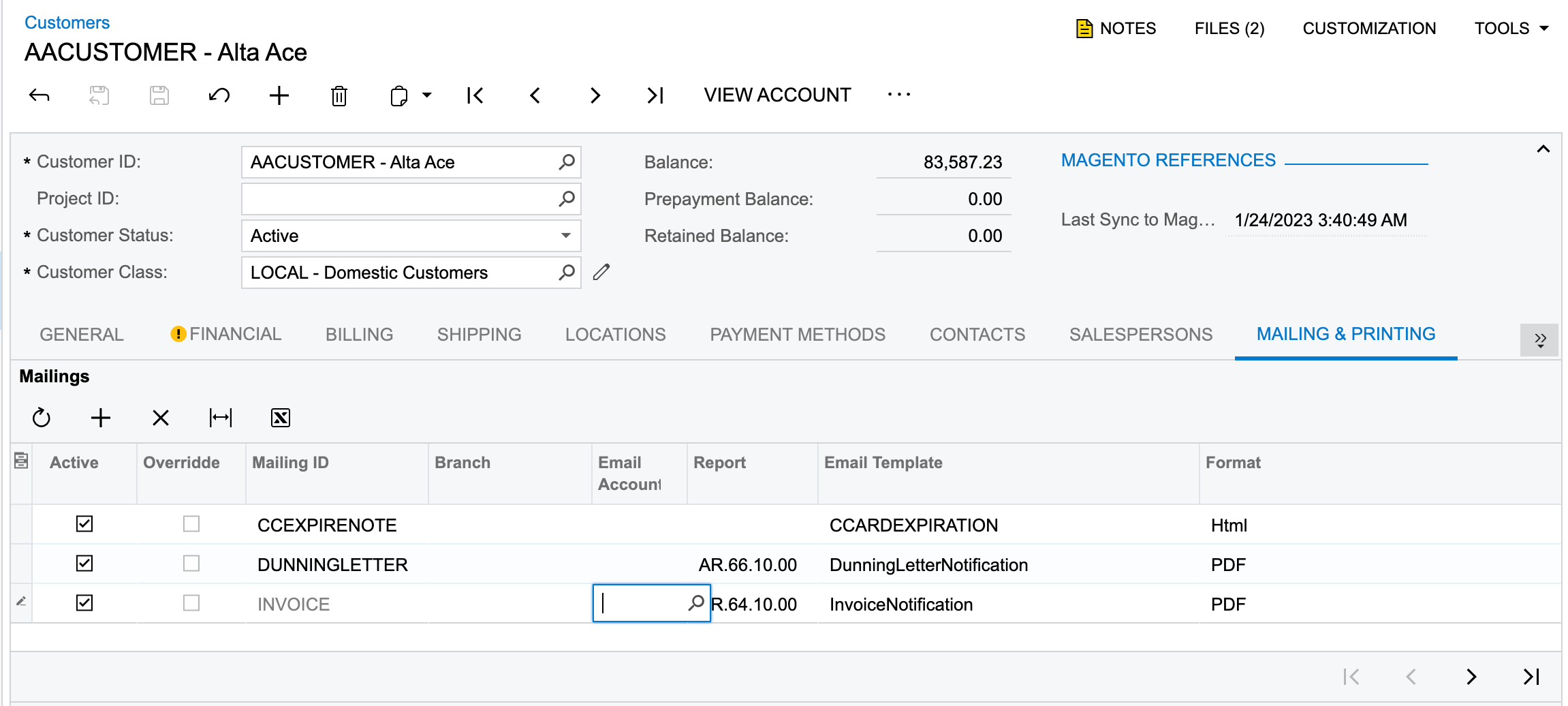Select the DUNNINGLETTER mailing cell
The width and height of the screenshot is (1568, 706).
click(x=332, y=565)
